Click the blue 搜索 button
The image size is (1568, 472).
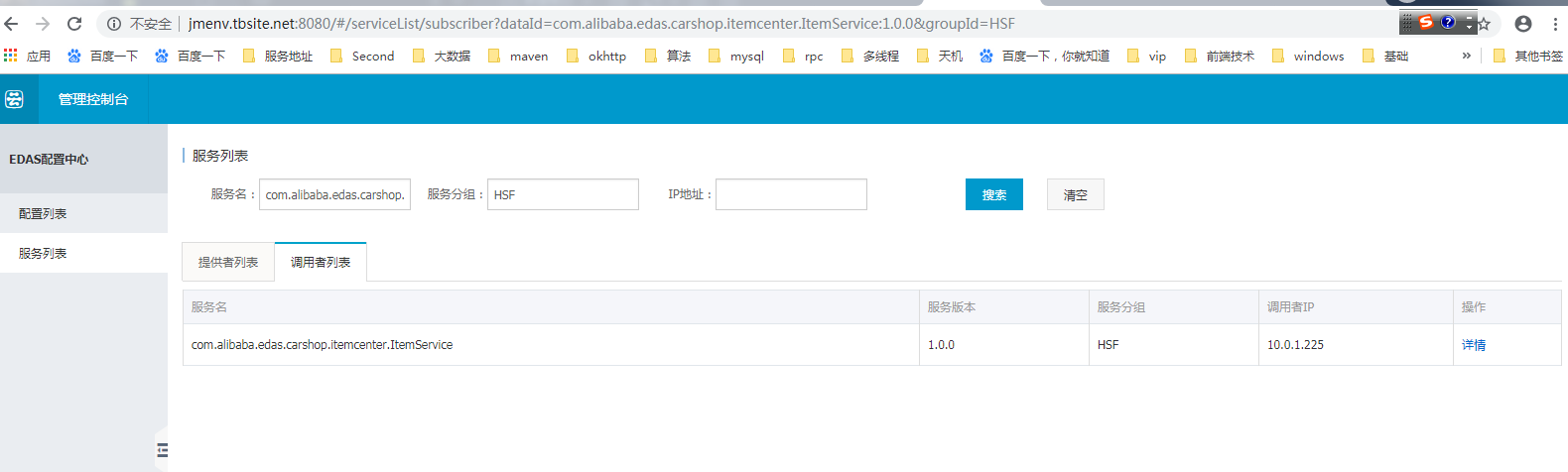click(994, 194)
